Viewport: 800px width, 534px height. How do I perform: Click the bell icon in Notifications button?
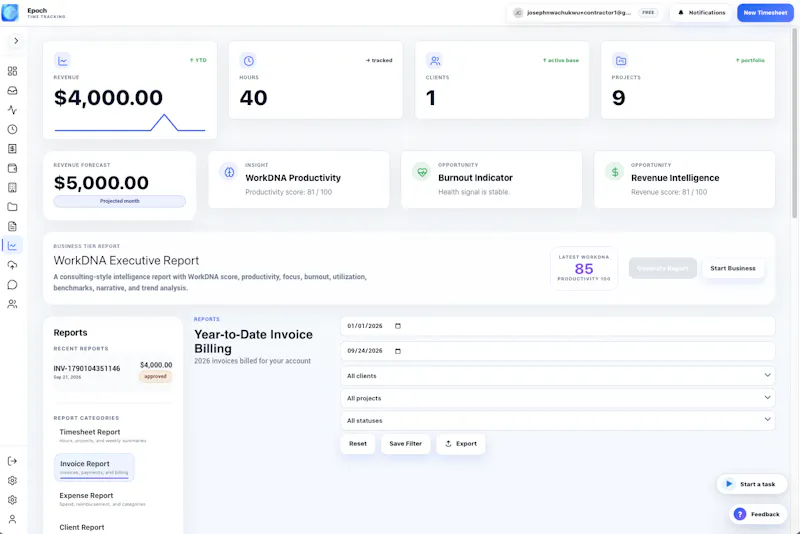tap(681, 12)
